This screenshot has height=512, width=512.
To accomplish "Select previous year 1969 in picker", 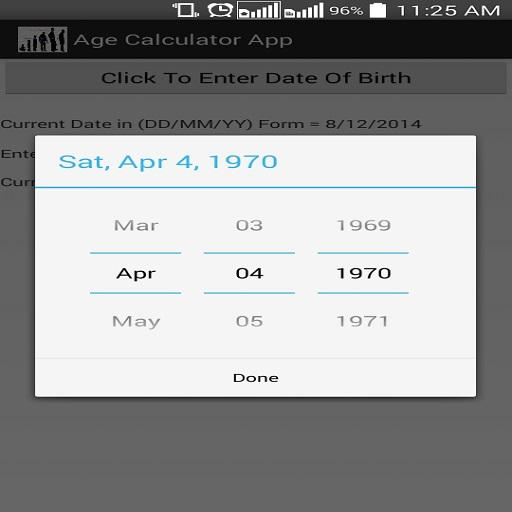I will pos(363,225).
